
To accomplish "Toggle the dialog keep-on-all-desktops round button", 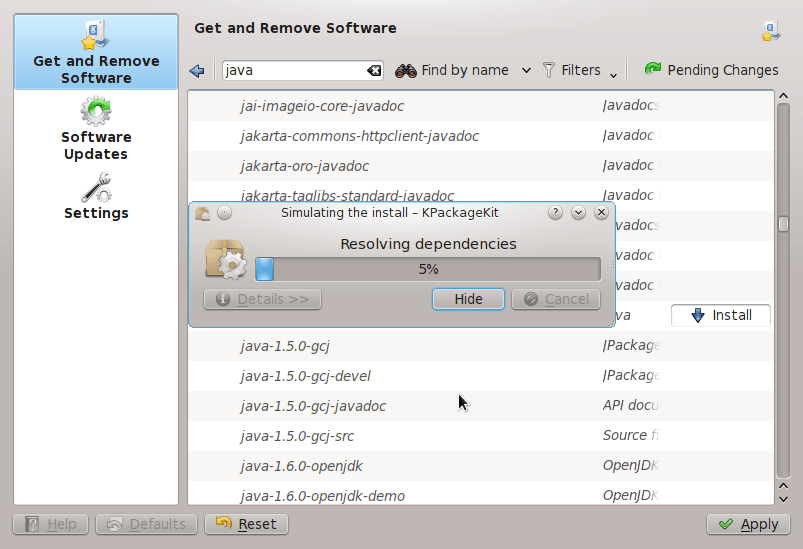I will click(x=224, y=213).
